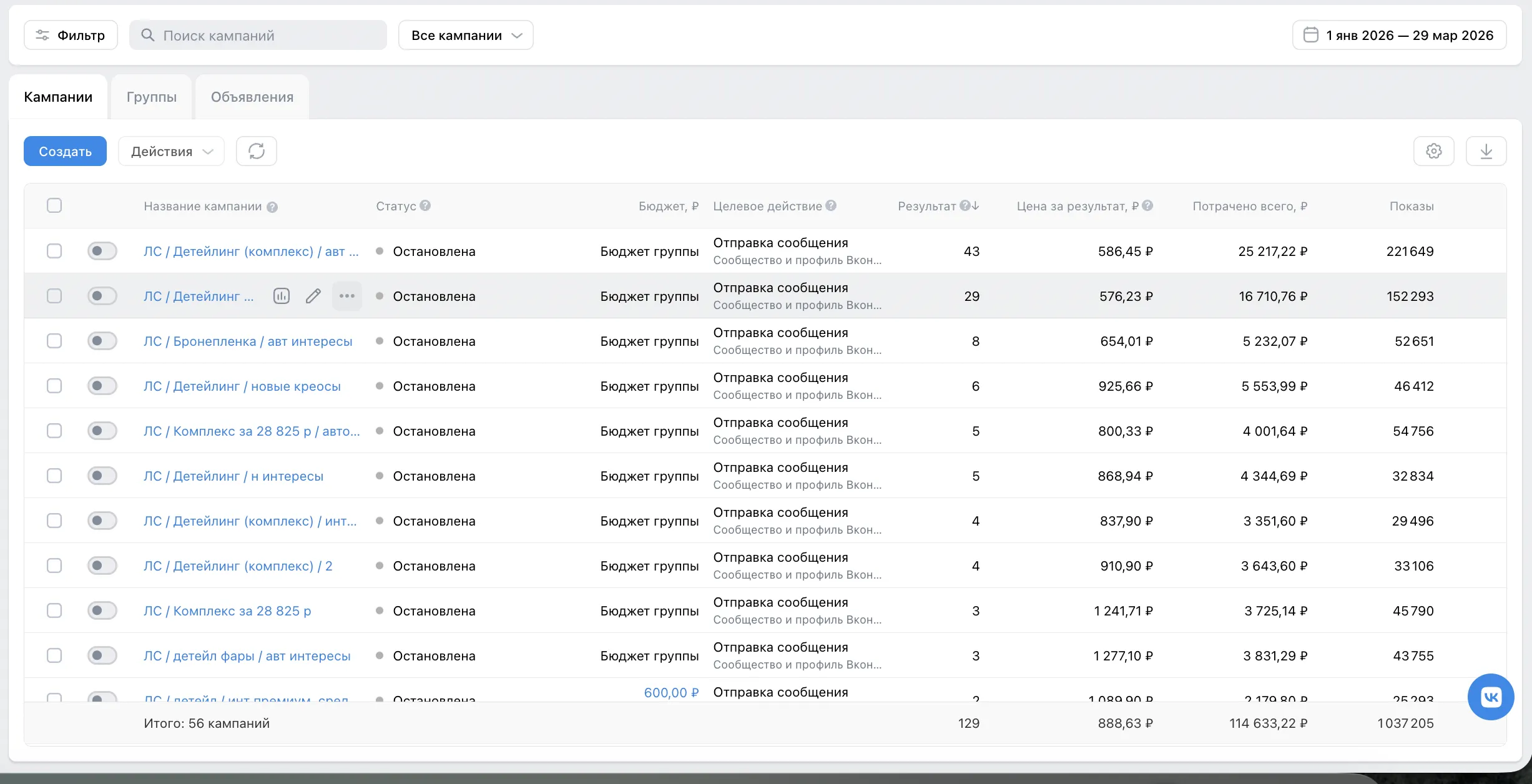
Task: Click the filter sliders icon
Action: 42,35
